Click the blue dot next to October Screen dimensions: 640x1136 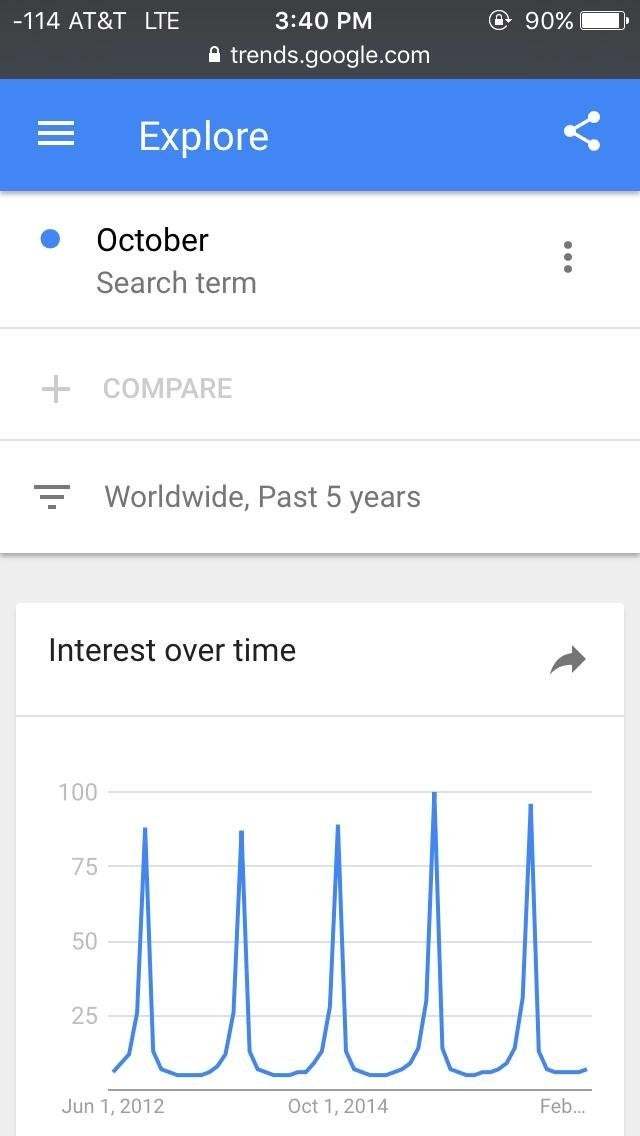(49, 239)
